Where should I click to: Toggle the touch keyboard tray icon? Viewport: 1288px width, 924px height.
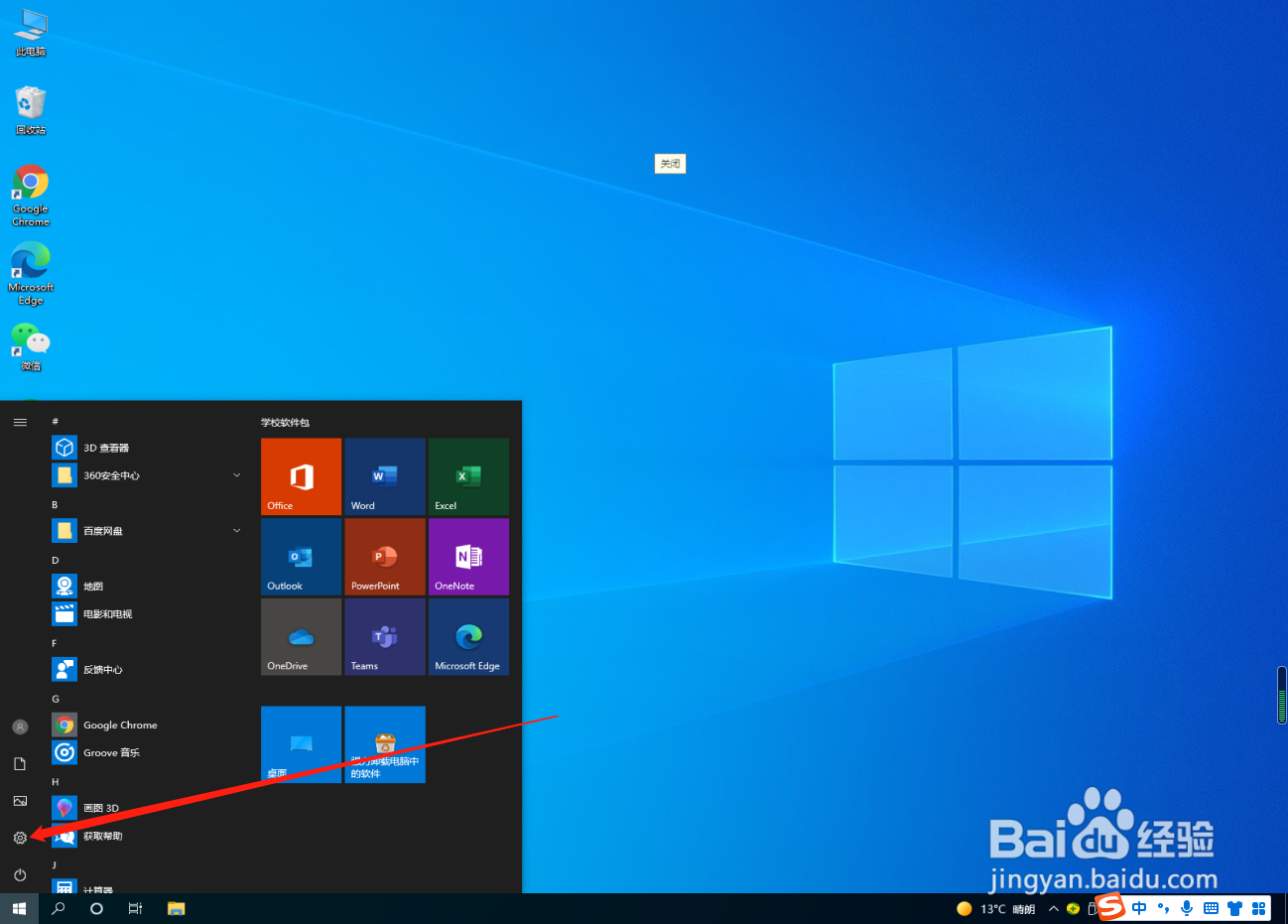coord(1211,908)
